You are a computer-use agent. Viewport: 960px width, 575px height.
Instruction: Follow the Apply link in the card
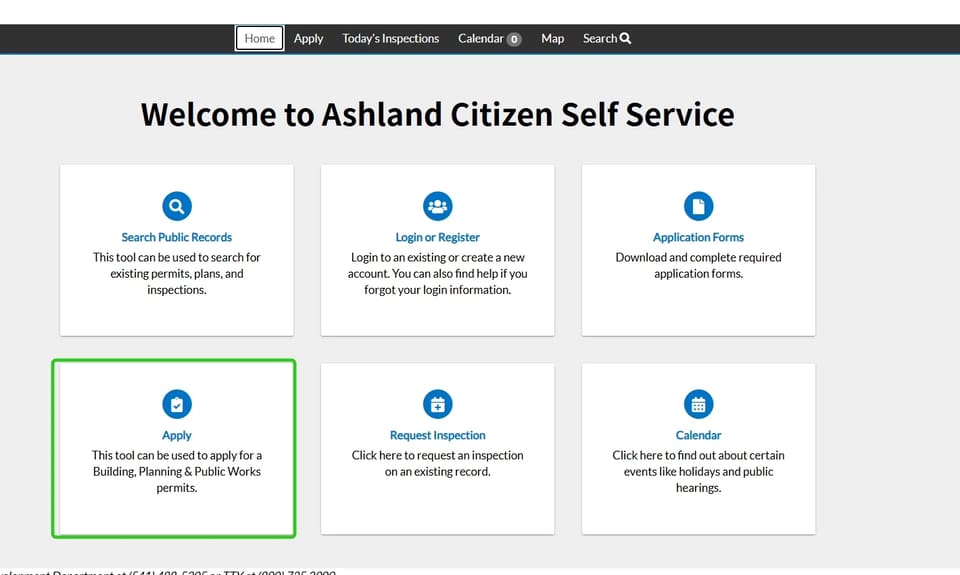(x=177, y=435)
